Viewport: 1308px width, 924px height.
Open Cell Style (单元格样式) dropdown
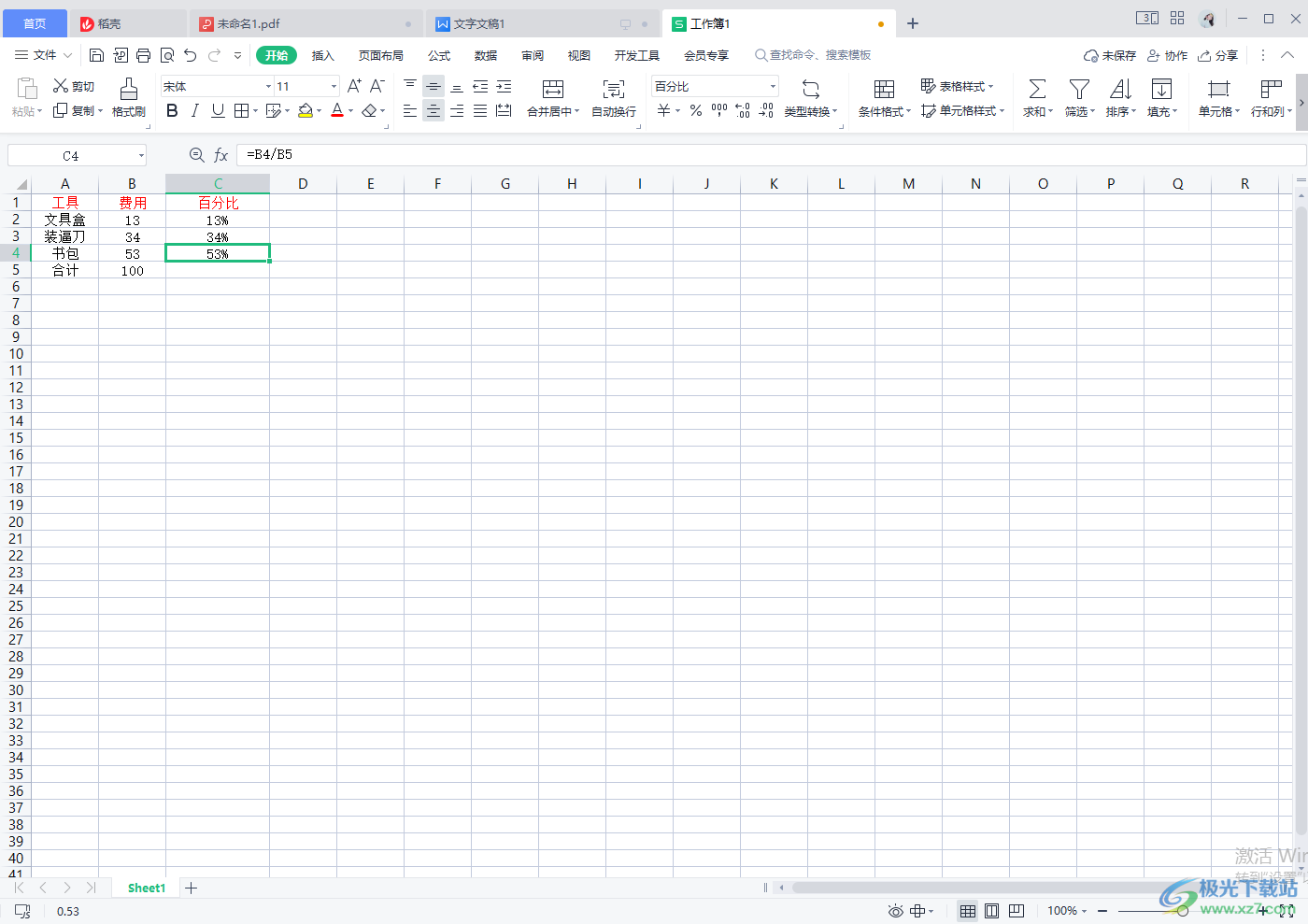(963, 110)
